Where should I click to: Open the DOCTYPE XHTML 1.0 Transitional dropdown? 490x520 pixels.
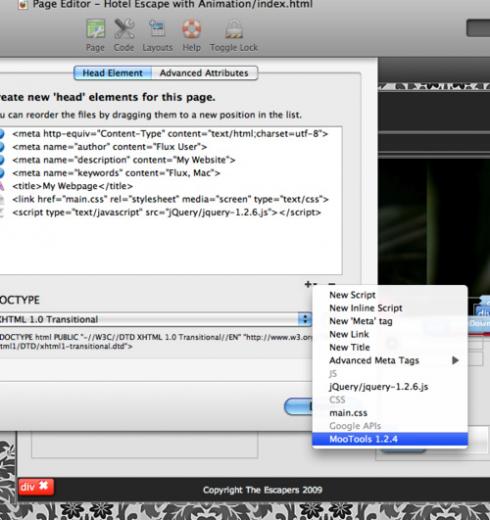pyautogui.click(x=155, y=319)
